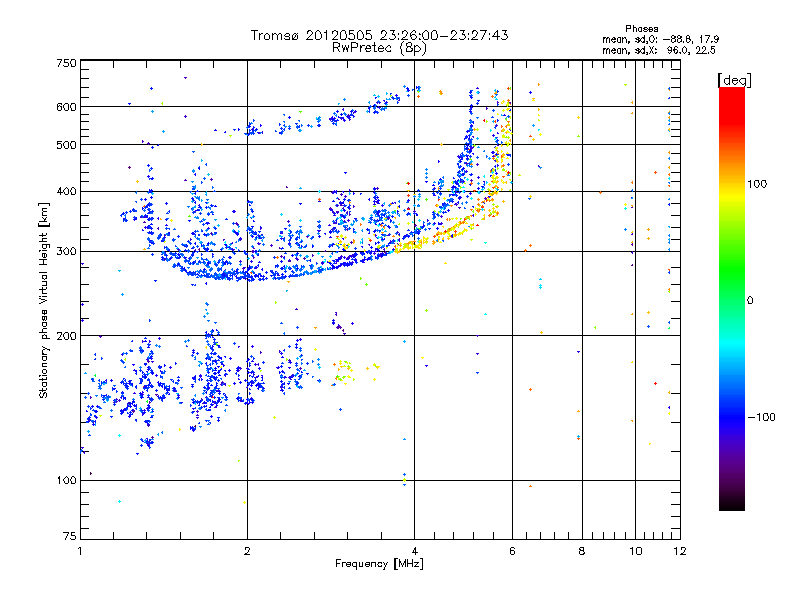Viewport: 800px width, 600px height.
Task: Click the "mean, sd,O: -88.8, 17.9" line
Action: (x=660, y=39)
